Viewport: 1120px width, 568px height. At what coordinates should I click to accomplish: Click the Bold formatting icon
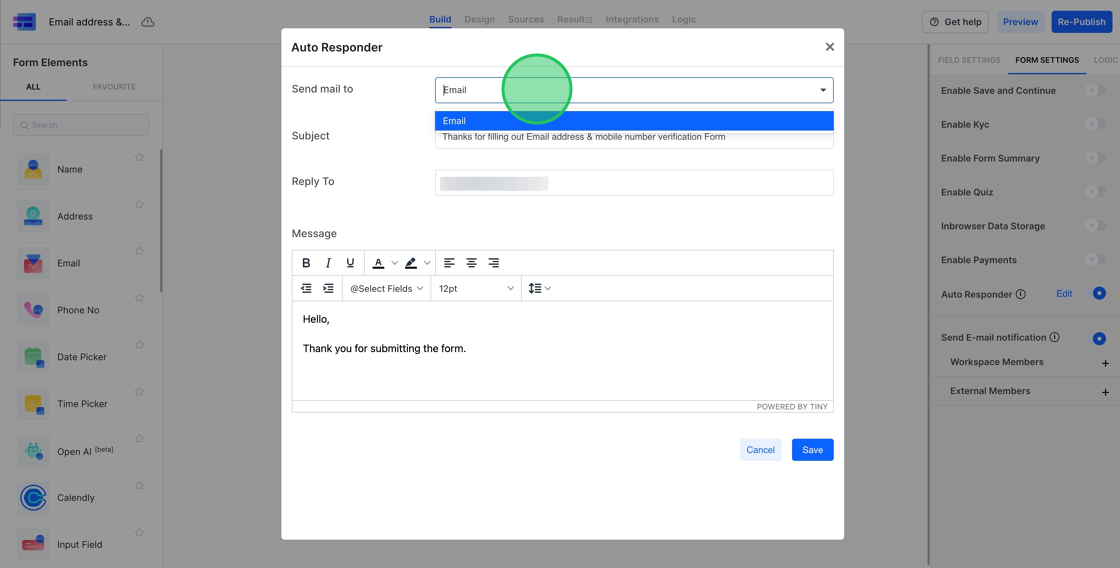(x=306, y=263)
